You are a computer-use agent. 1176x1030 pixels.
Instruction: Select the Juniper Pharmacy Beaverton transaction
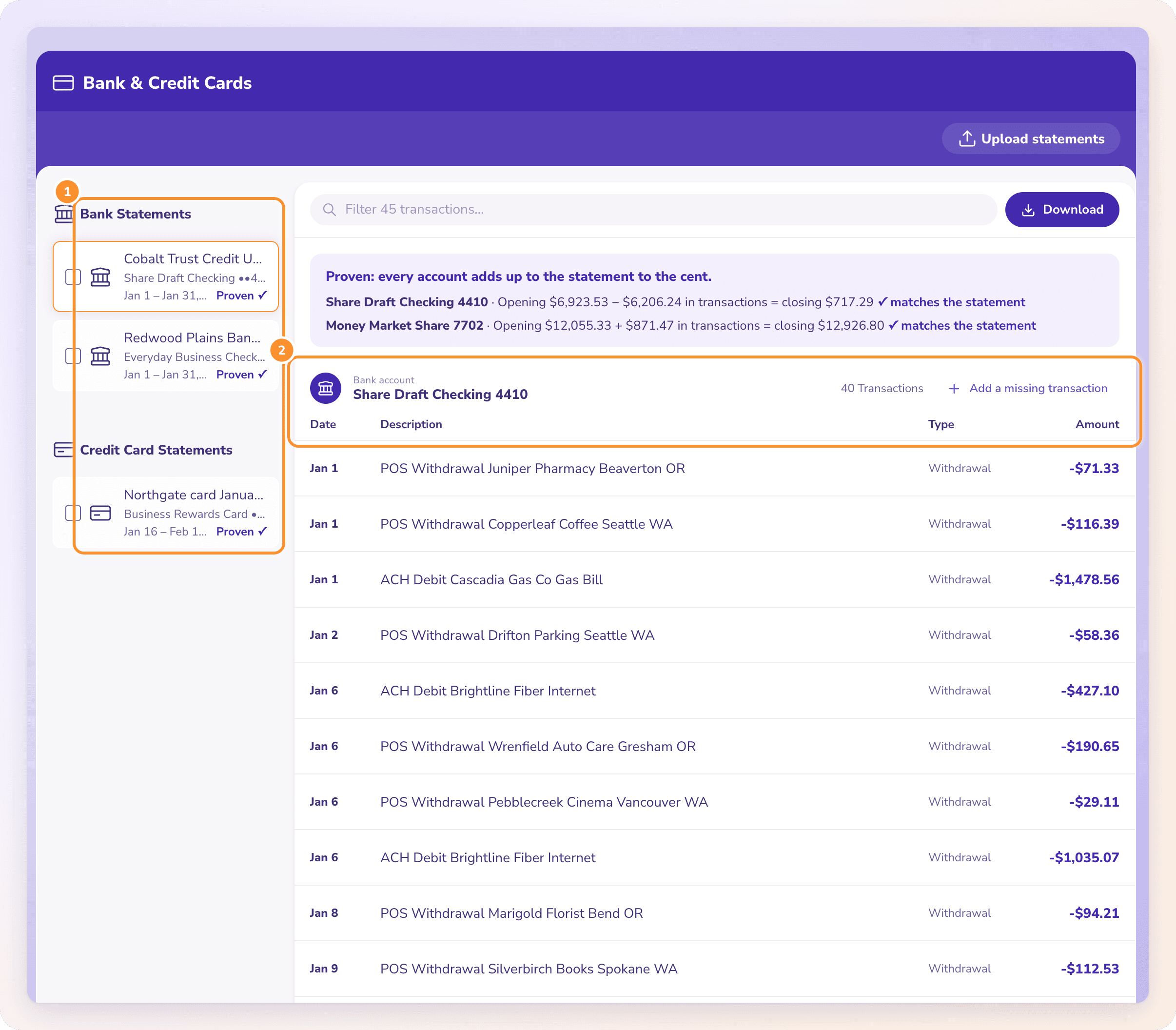tap(715, 469)
